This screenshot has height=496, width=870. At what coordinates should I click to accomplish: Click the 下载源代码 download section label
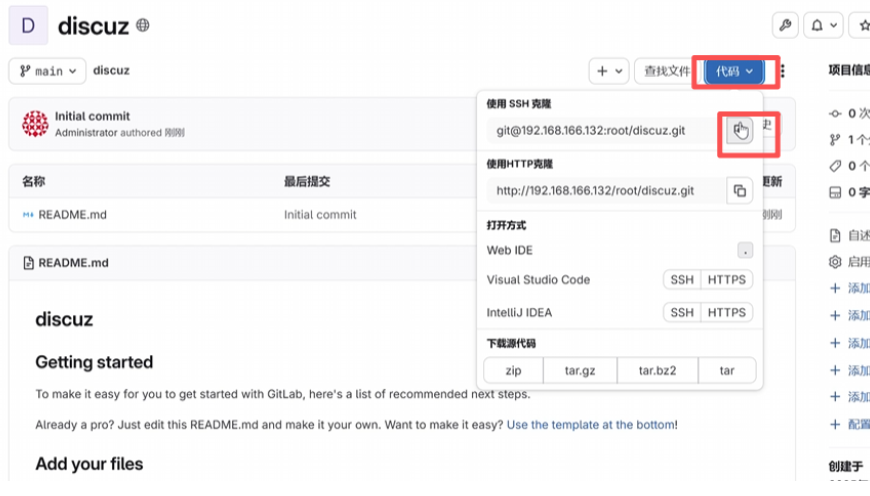tap(511, 343)
